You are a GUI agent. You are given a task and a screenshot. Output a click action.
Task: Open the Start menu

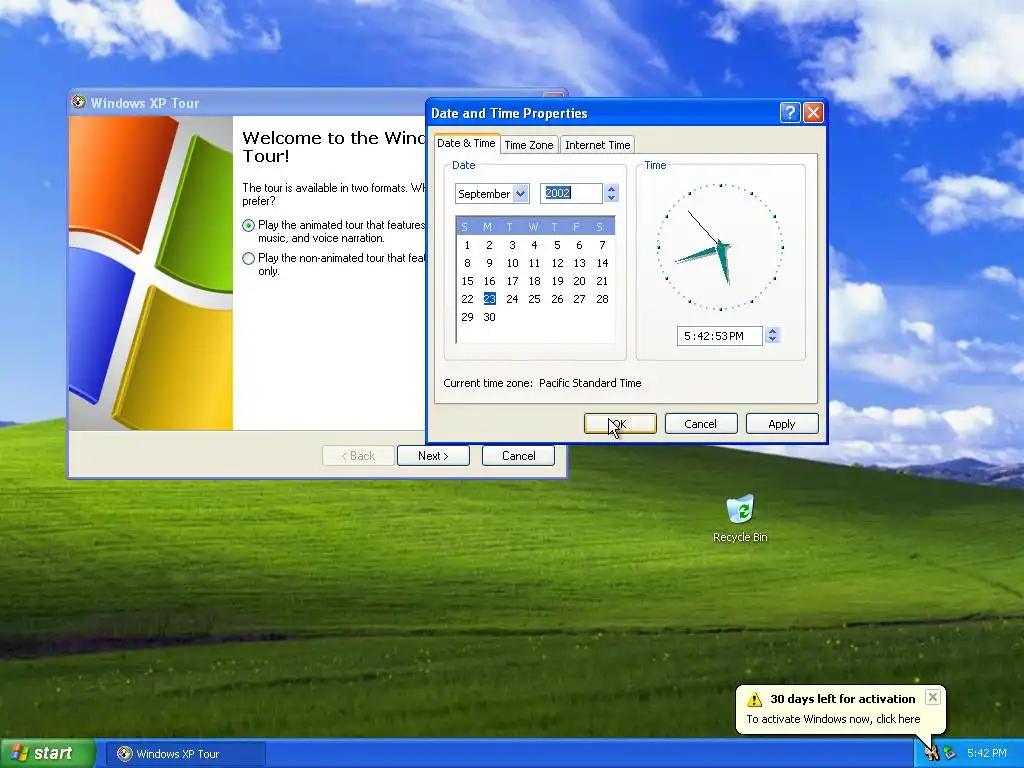(48, 753)
